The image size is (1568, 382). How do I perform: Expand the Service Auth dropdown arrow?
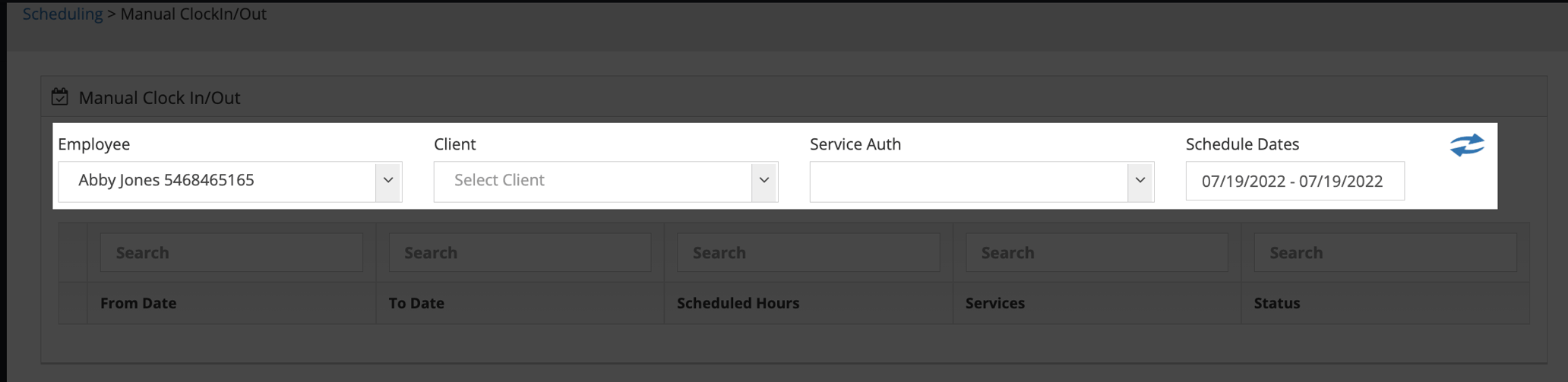(1140, 181)
